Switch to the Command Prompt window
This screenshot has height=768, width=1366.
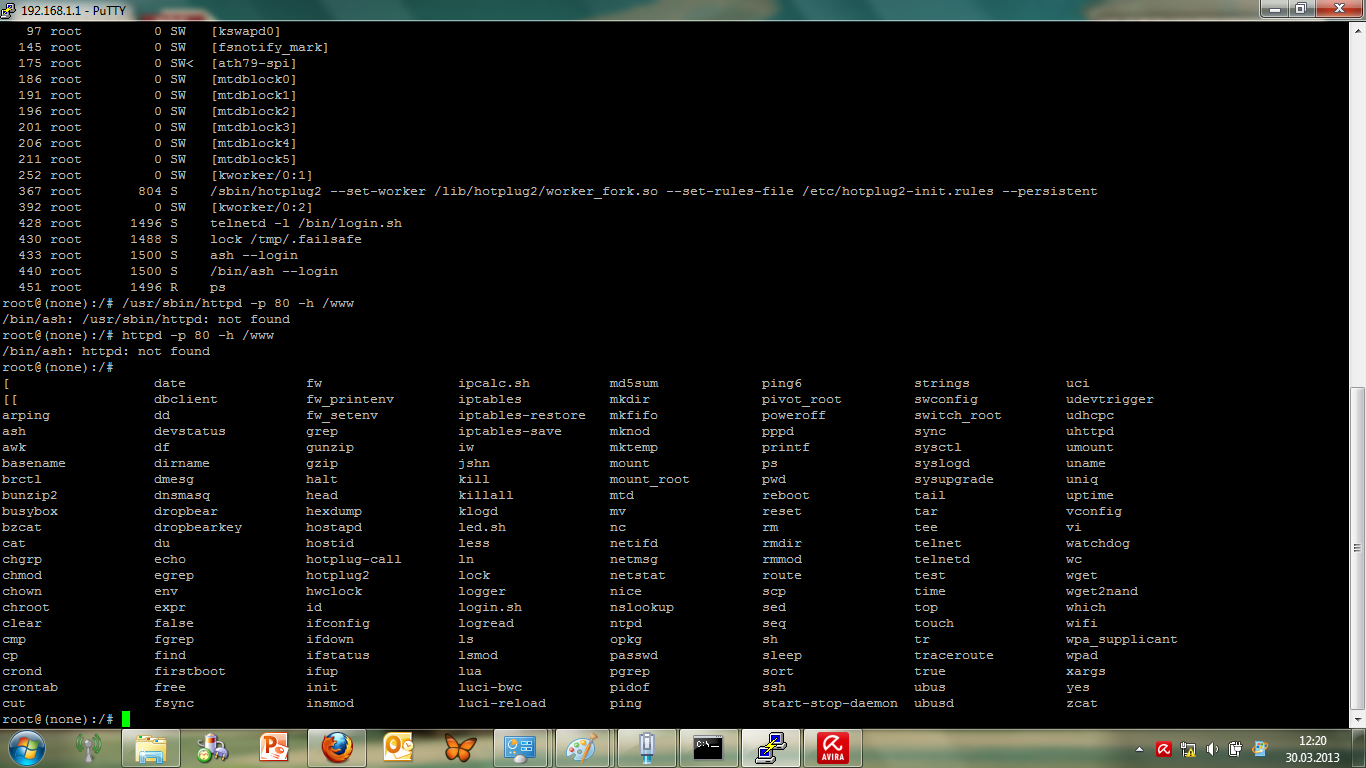click(x=708, y=748)
